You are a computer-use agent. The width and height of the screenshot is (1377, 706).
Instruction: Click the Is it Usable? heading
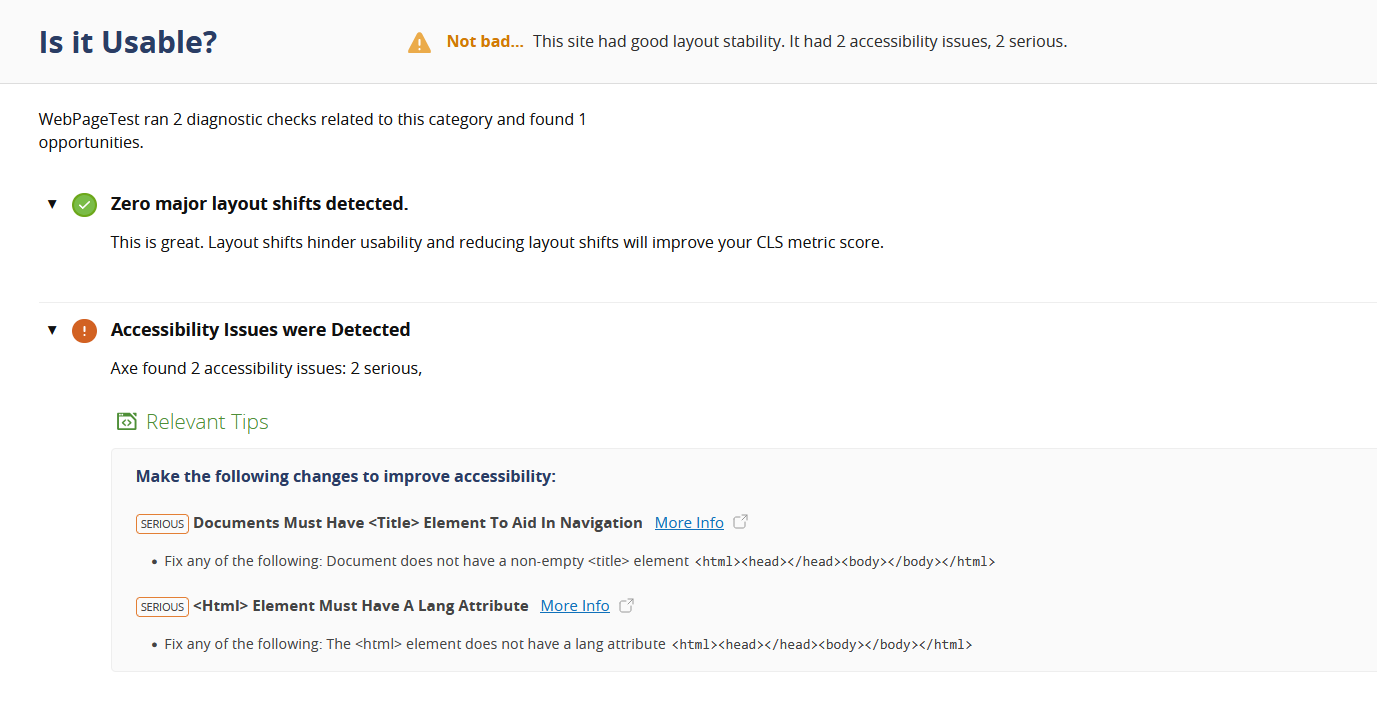[x=128, y=42]
